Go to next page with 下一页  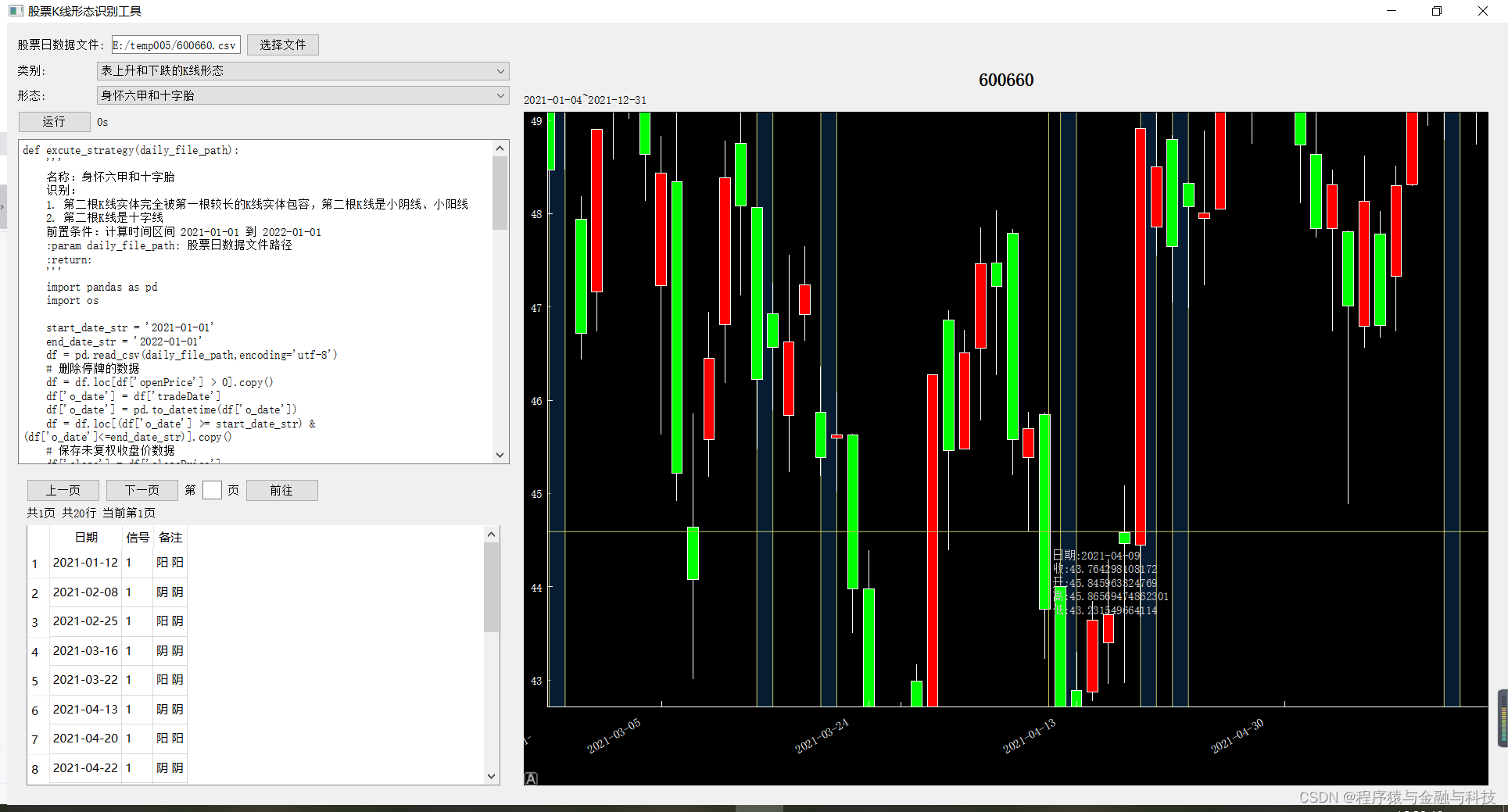point(142,490)
